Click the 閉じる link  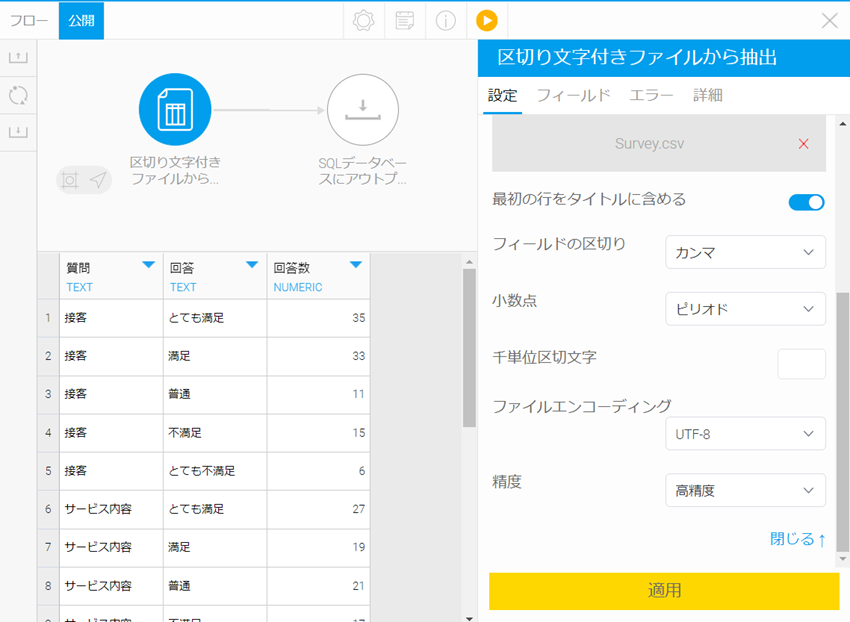pos(798,539)
